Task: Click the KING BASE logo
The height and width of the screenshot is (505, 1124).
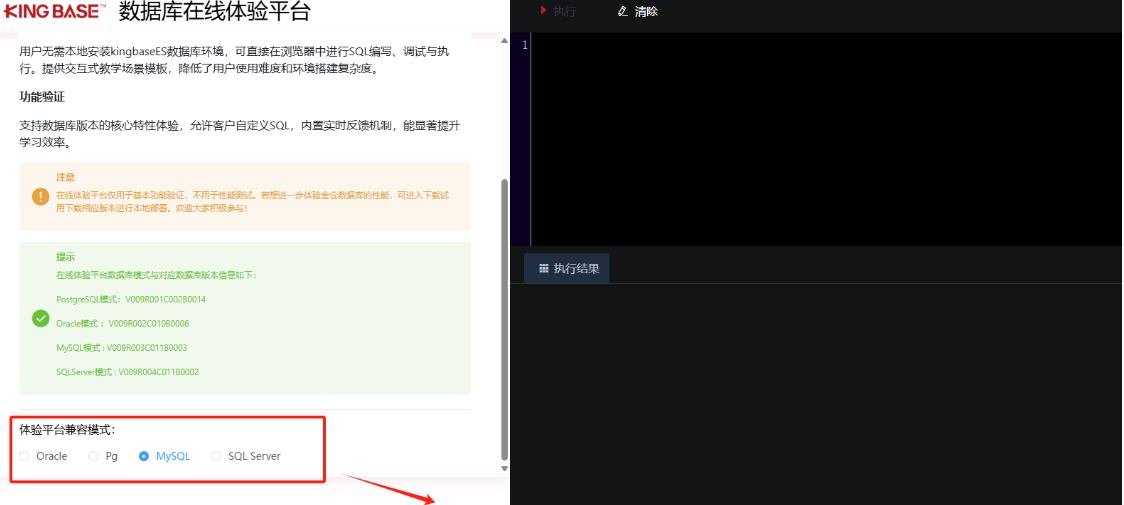Action: click(x=54, y=11)
